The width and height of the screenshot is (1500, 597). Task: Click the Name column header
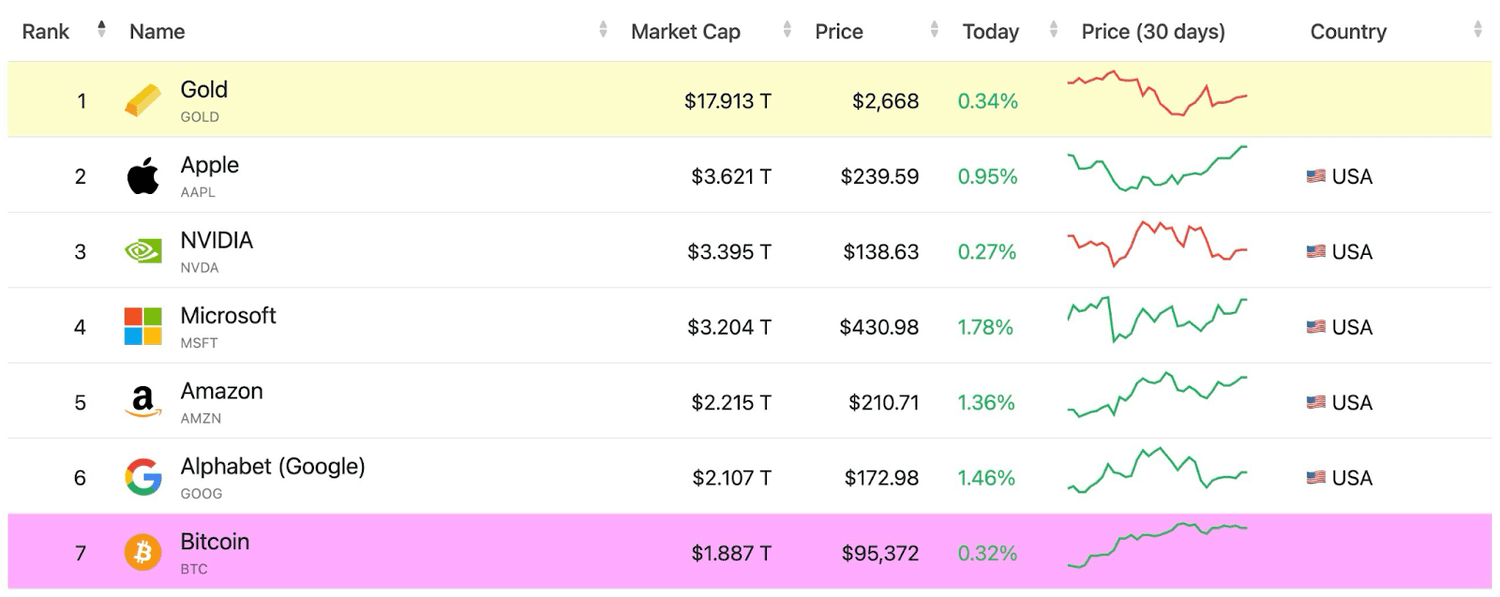[157, 31]
